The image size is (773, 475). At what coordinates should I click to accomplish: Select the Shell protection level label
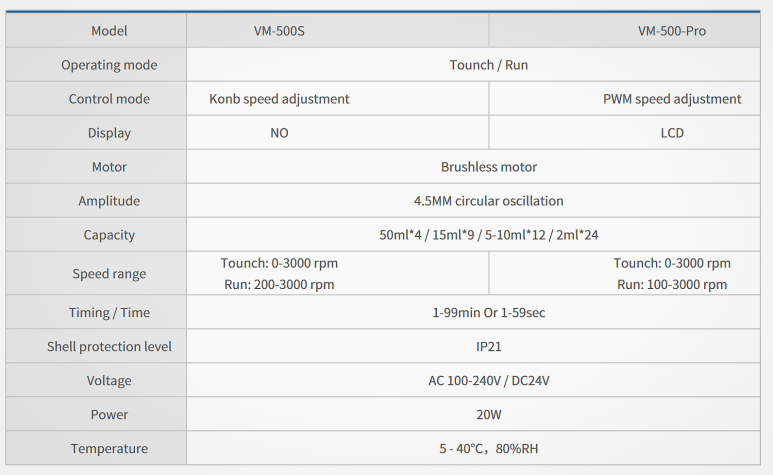[x=109, y=347]
